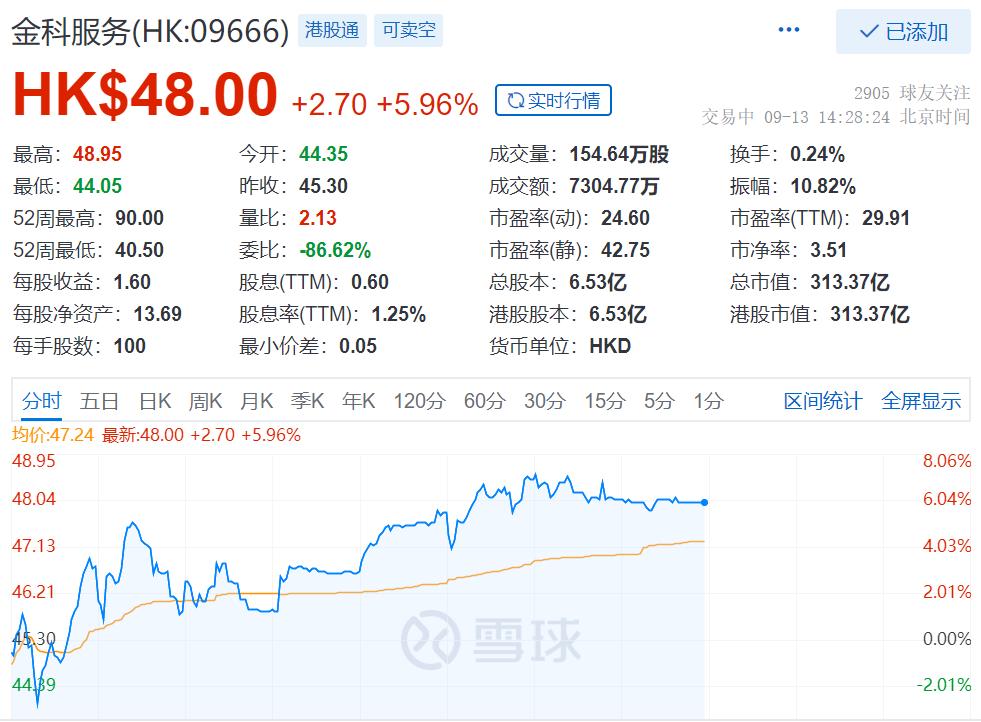Switch to the 月K chart tab

(257, 401)
